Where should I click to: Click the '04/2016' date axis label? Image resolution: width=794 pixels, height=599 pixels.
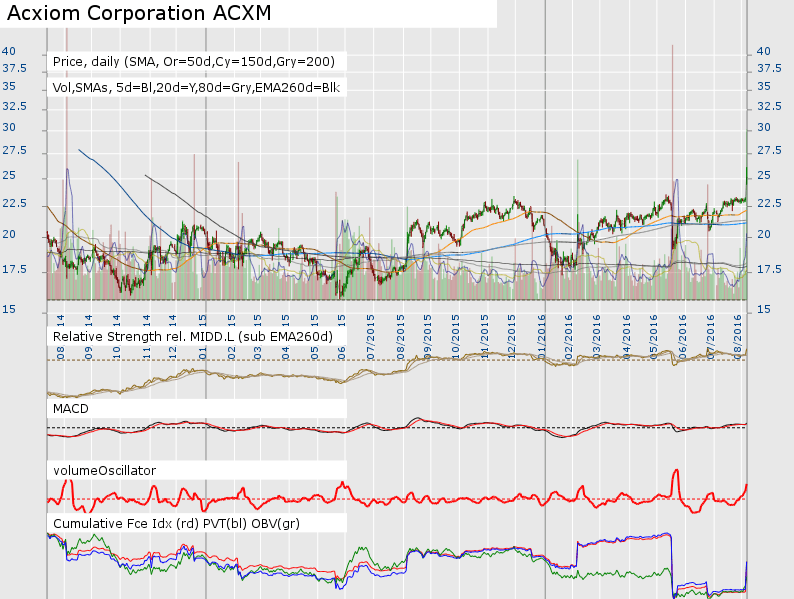click(626, 337)
